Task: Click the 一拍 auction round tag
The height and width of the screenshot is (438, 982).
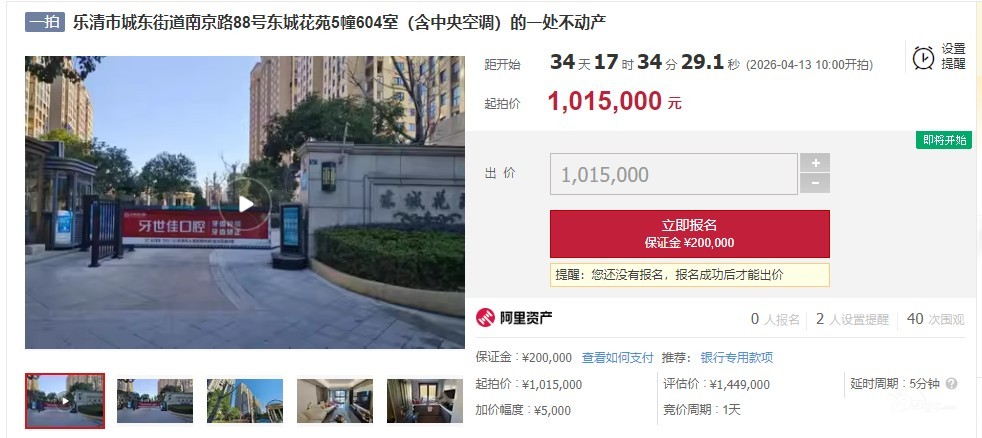Action: 45,23
